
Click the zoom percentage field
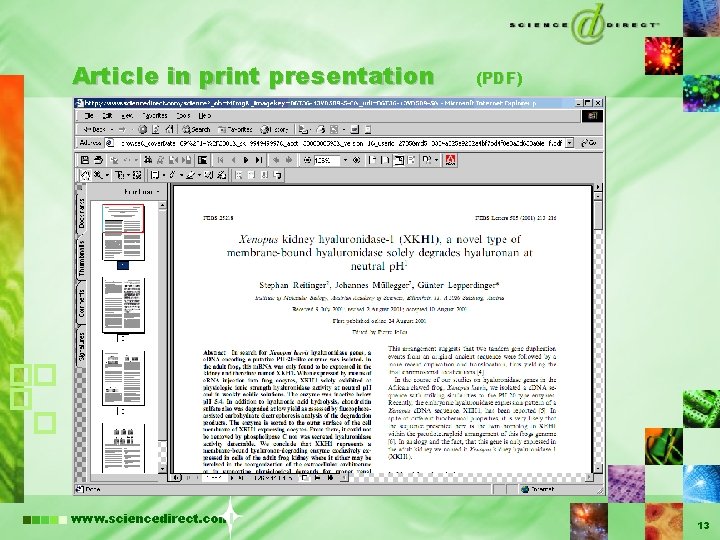point(327,160)
